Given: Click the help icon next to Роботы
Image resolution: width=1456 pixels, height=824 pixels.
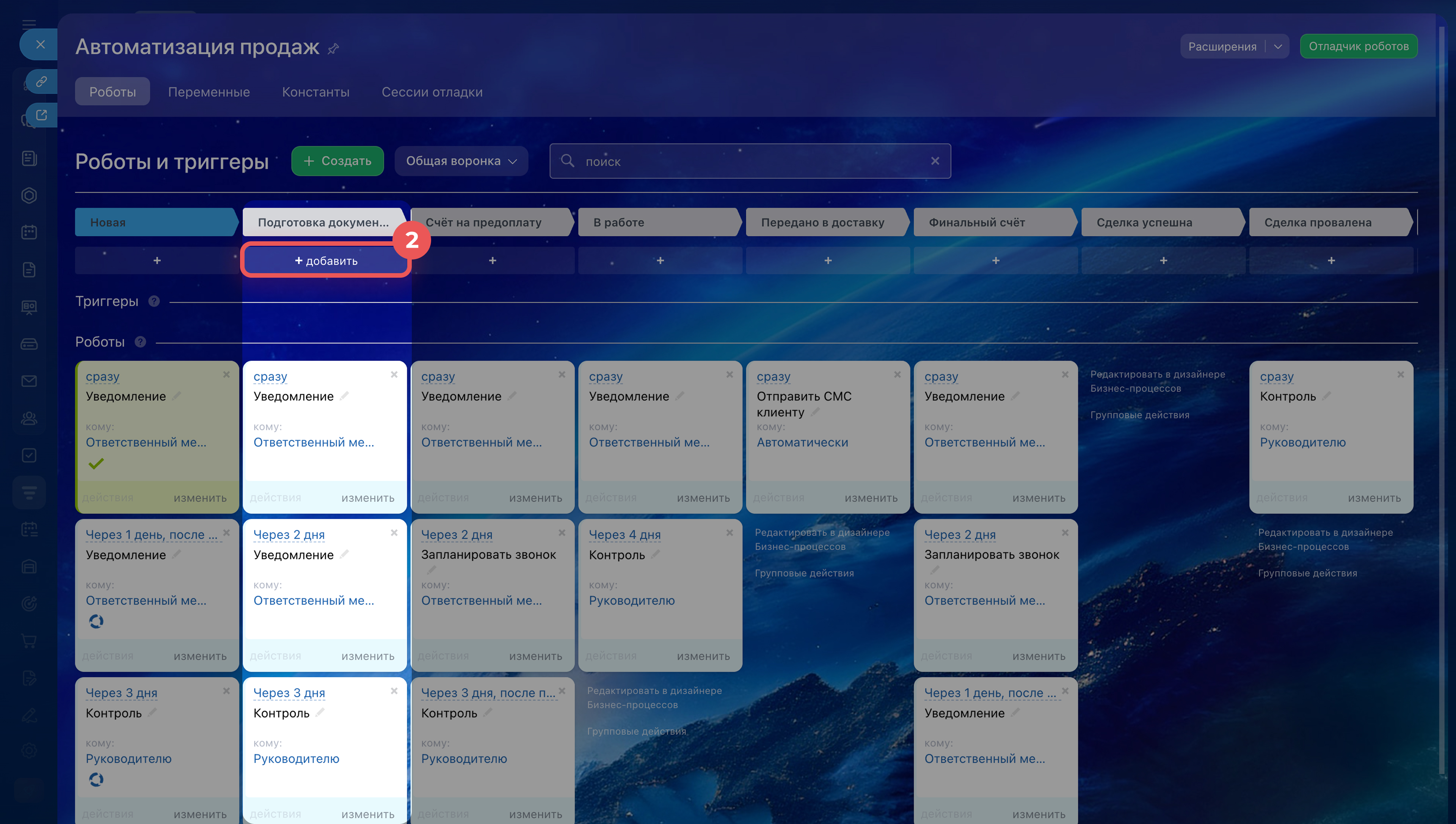Looking at the screenshot, I should click(140, 342).
